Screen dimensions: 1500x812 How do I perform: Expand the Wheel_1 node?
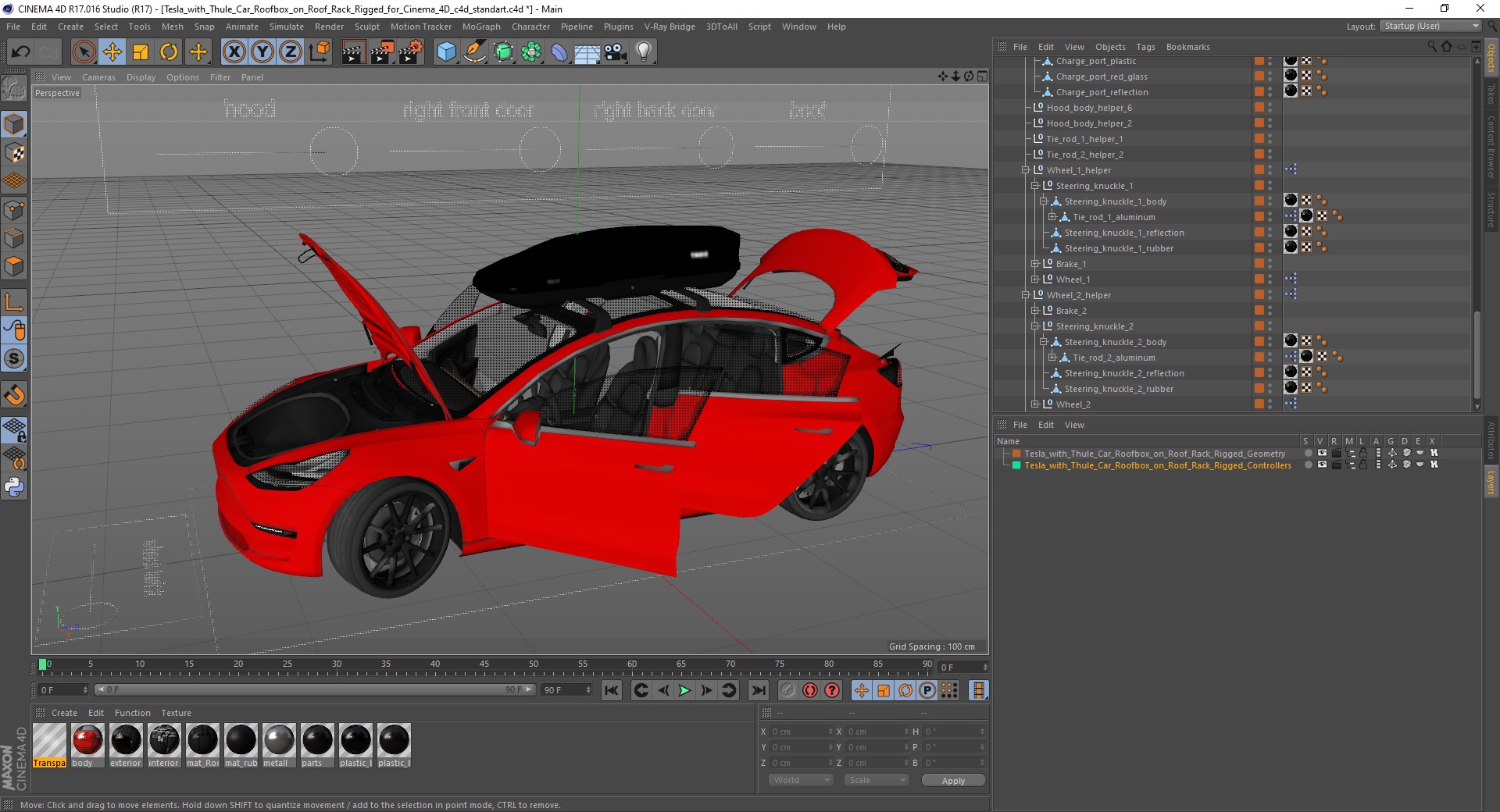pos(1035,280)
